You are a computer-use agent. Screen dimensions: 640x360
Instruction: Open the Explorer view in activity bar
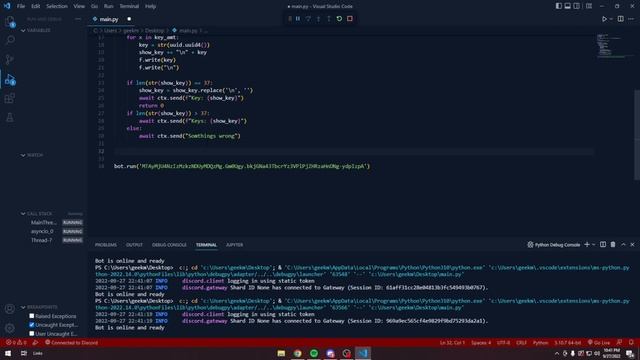[x=10, y=22]
